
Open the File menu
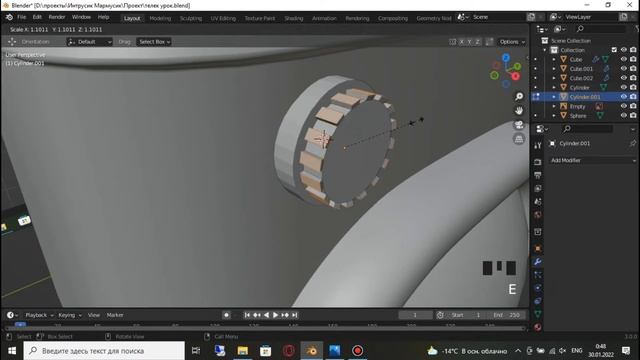point(21,17)
